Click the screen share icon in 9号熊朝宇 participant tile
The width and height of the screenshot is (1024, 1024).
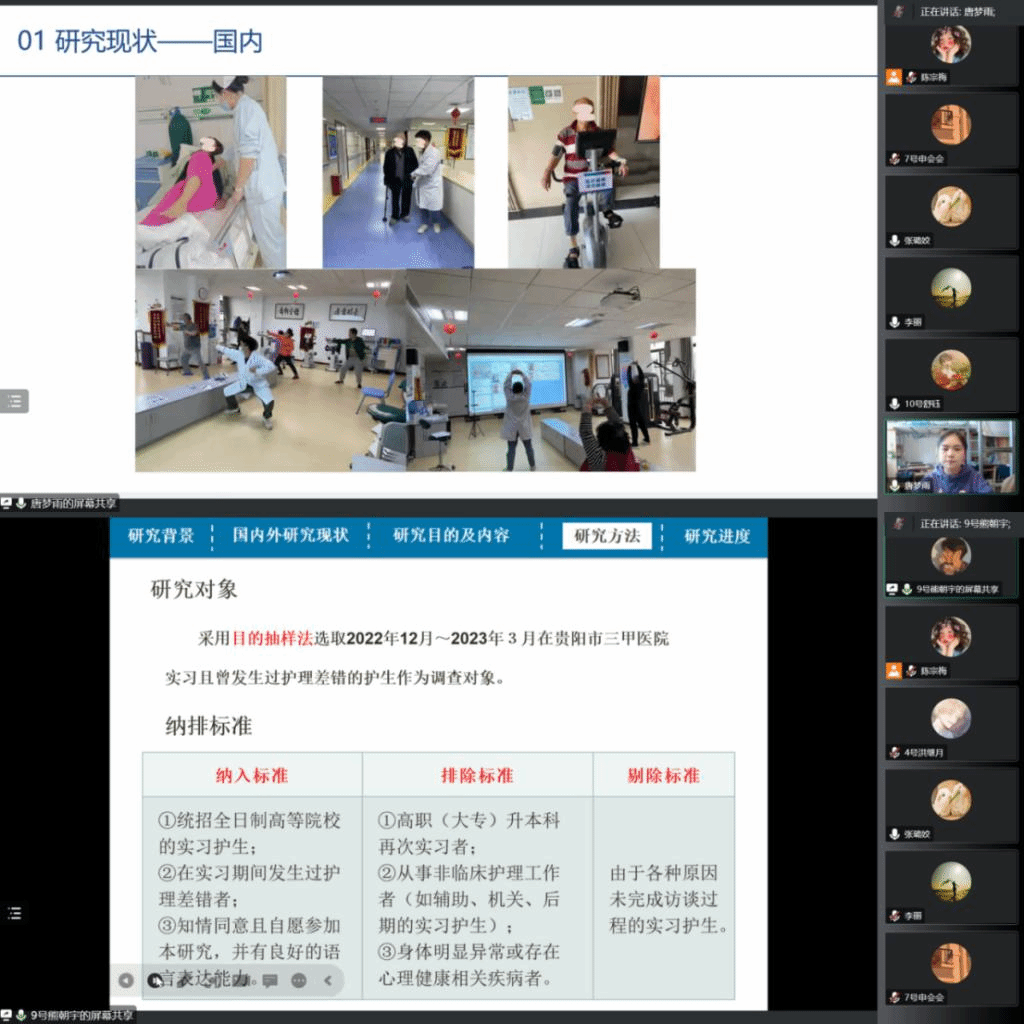pyautogui.click(x=894, y=590)
